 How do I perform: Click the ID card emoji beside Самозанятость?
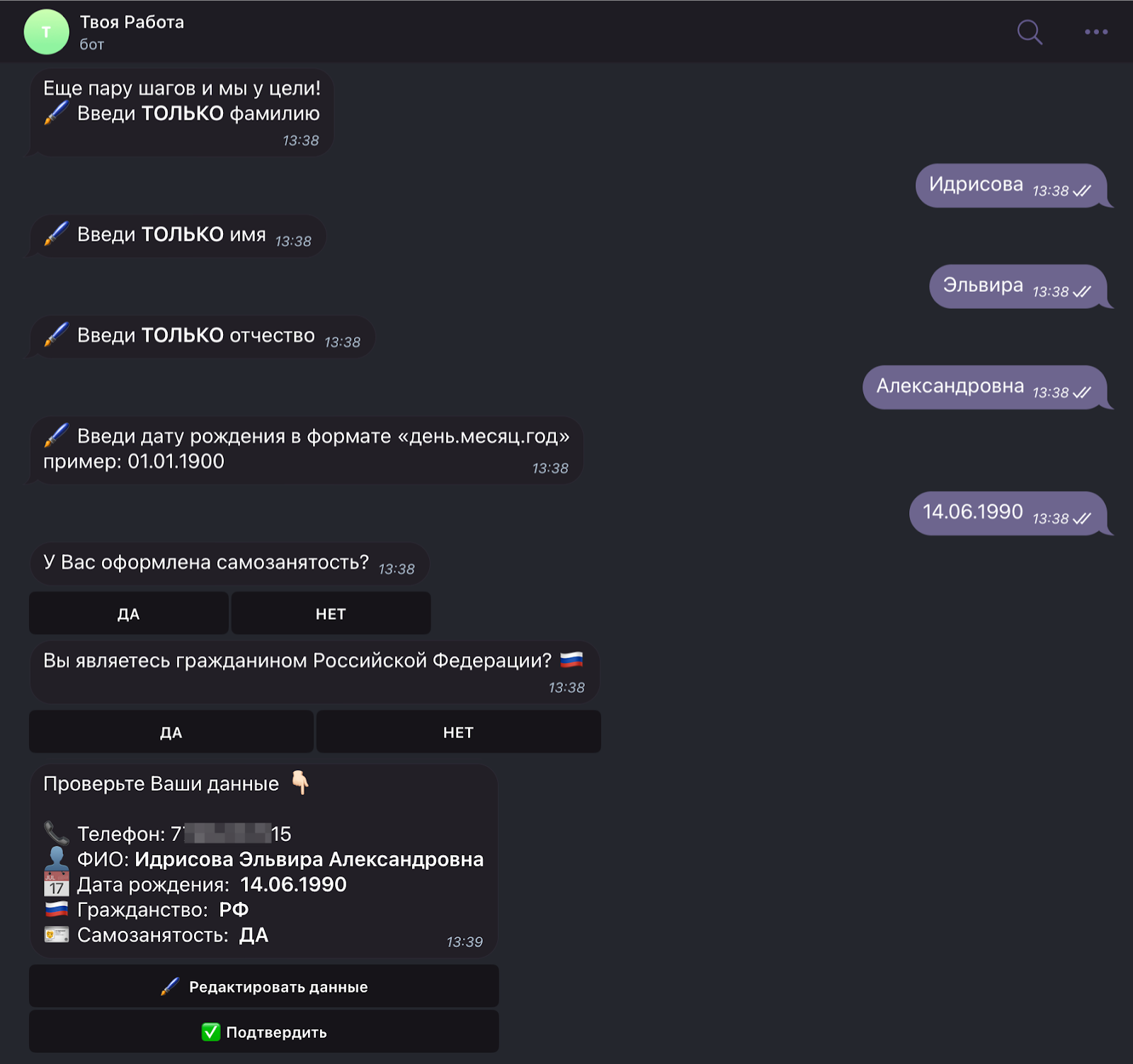click(x=56, y=935)
